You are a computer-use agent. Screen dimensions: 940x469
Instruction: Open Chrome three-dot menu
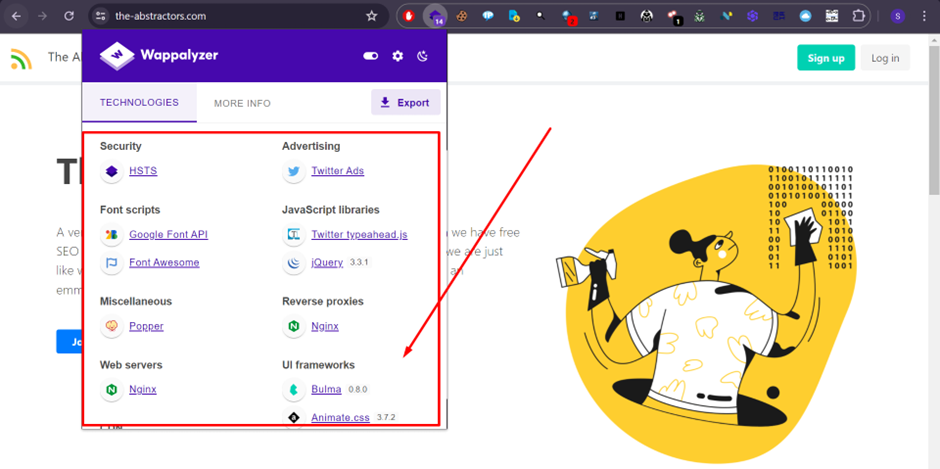click(x=924, y=16)
